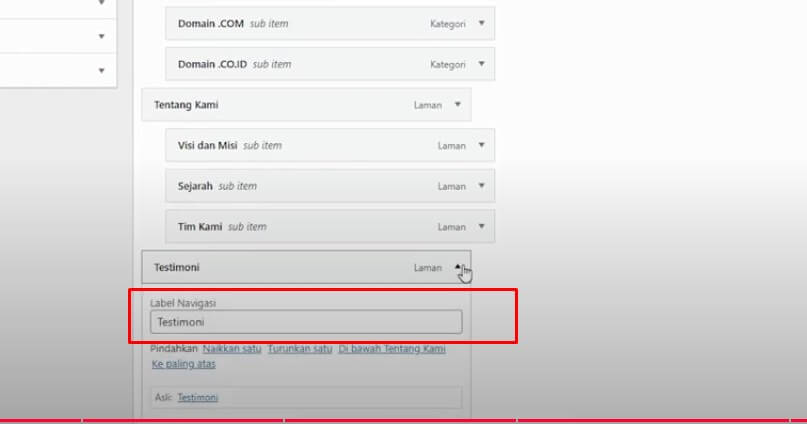Select the Domain .COM item title
Viewport: 807px width, 424px height.
(x=210, y=24)
